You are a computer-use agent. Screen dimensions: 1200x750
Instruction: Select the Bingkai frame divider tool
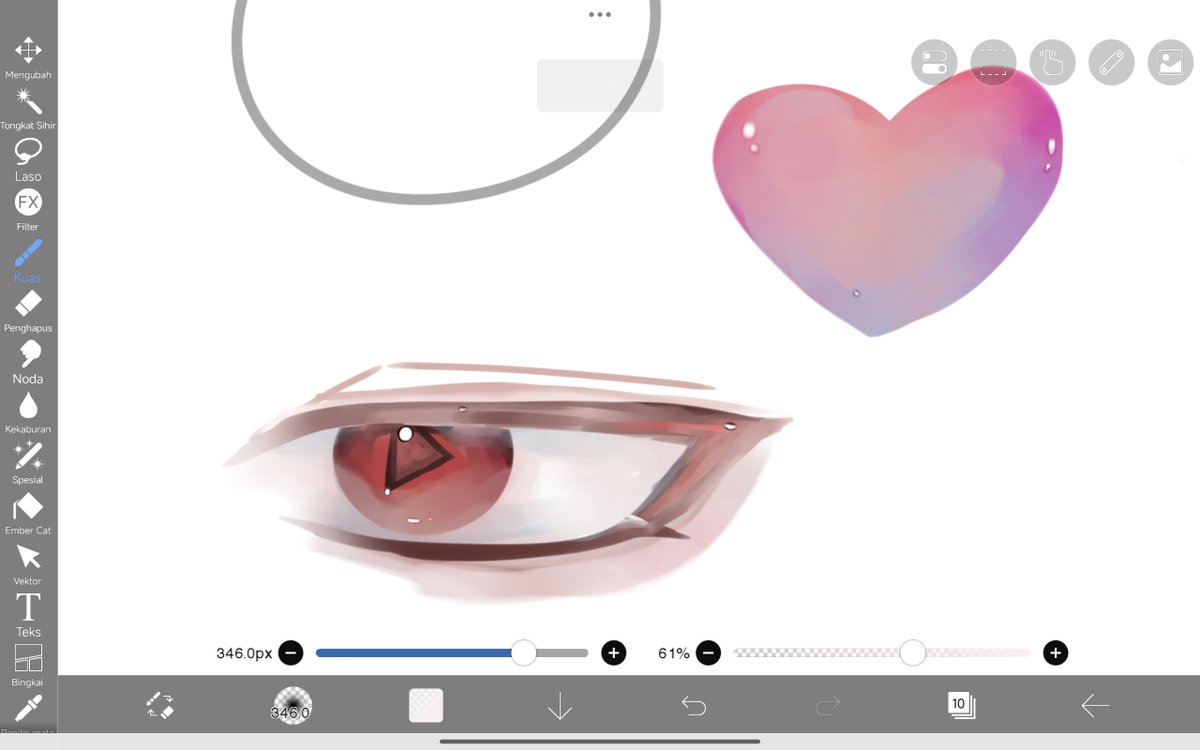point(28,665)
